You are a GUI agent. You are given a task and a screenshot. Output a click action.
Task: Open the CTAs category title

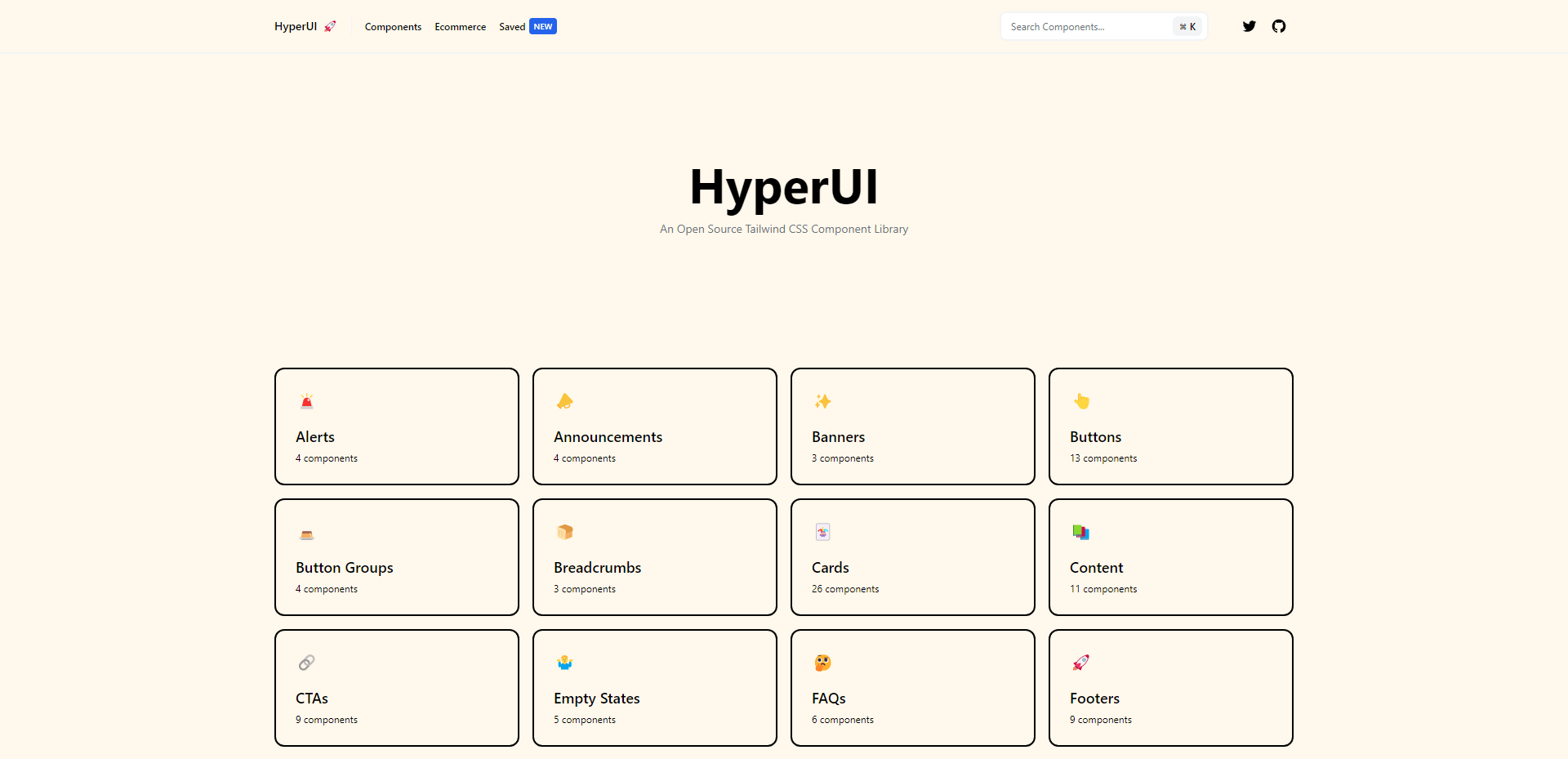coord(311,699)
